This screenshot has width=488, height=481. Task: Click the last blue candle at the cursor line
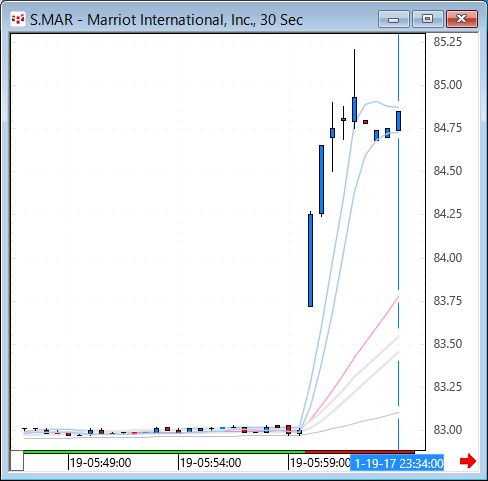pos(398,121)
